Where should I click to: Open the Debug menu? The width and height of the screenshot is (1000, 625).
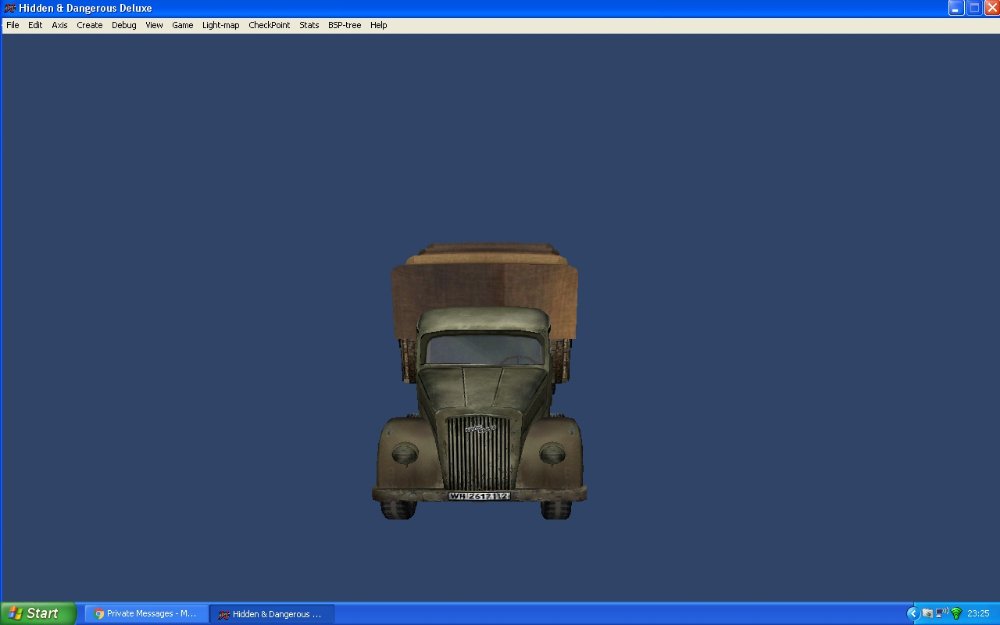124,25
